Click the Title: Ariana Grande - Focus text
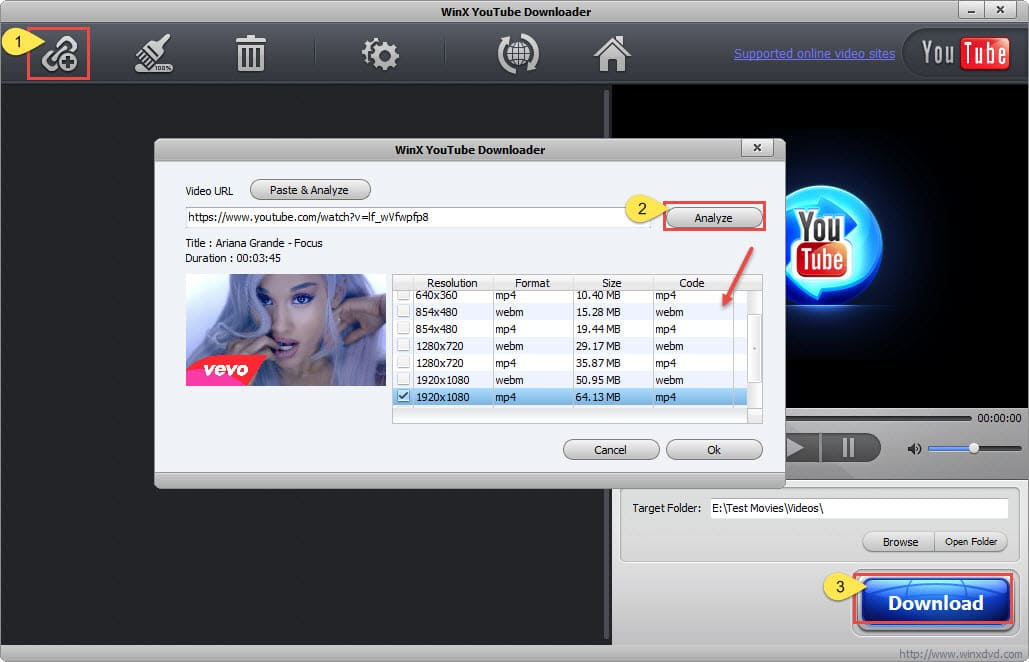1029x662 pixels. click(x=254, y=243)
